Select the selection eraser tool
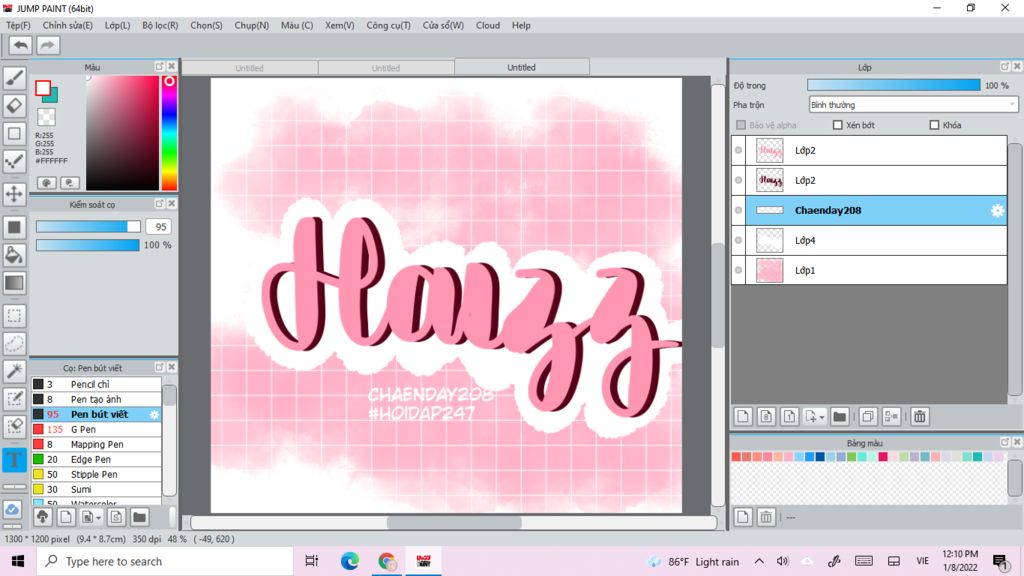This screenshot has height=576, width=1024. click(x=14, y=426)
